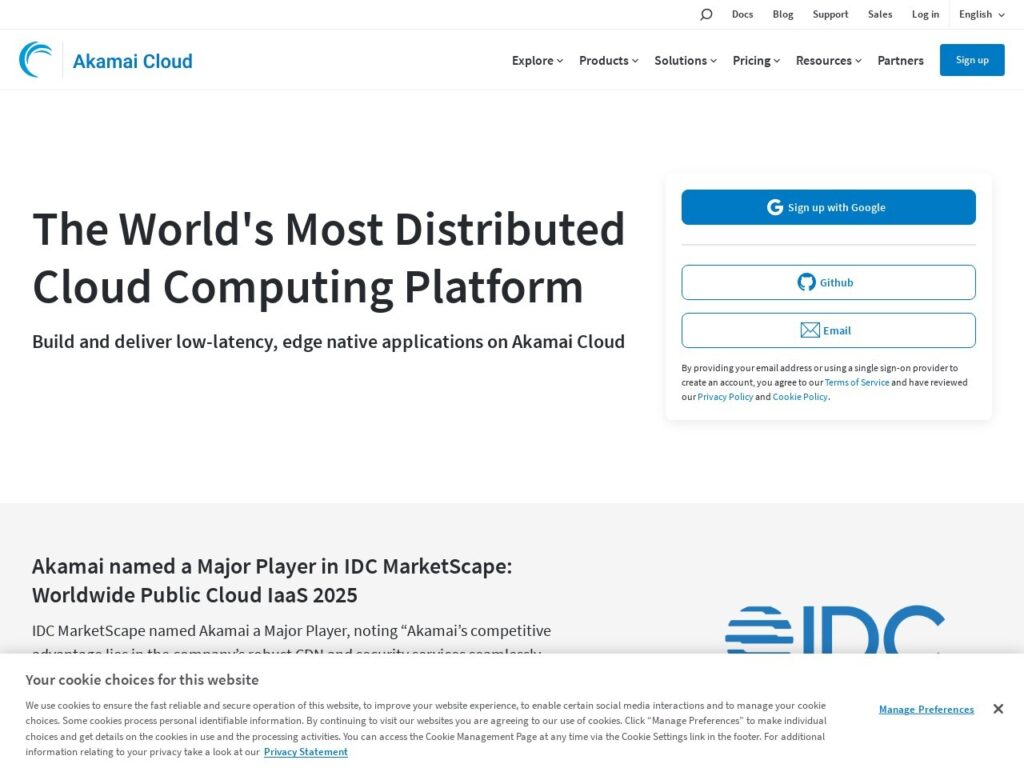Viewport: 1024px width, 768px height.
Task: Open the English language dropdown
Action: (x=981, y=15)
